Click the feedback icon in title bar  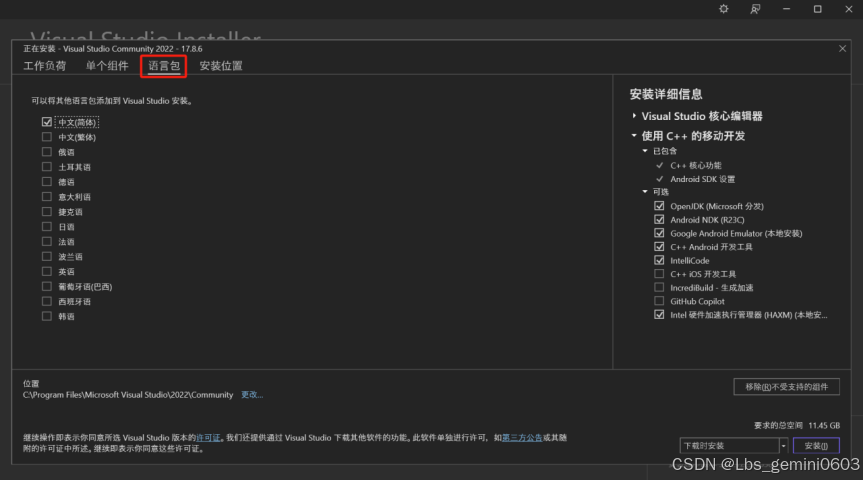(755, 9)
